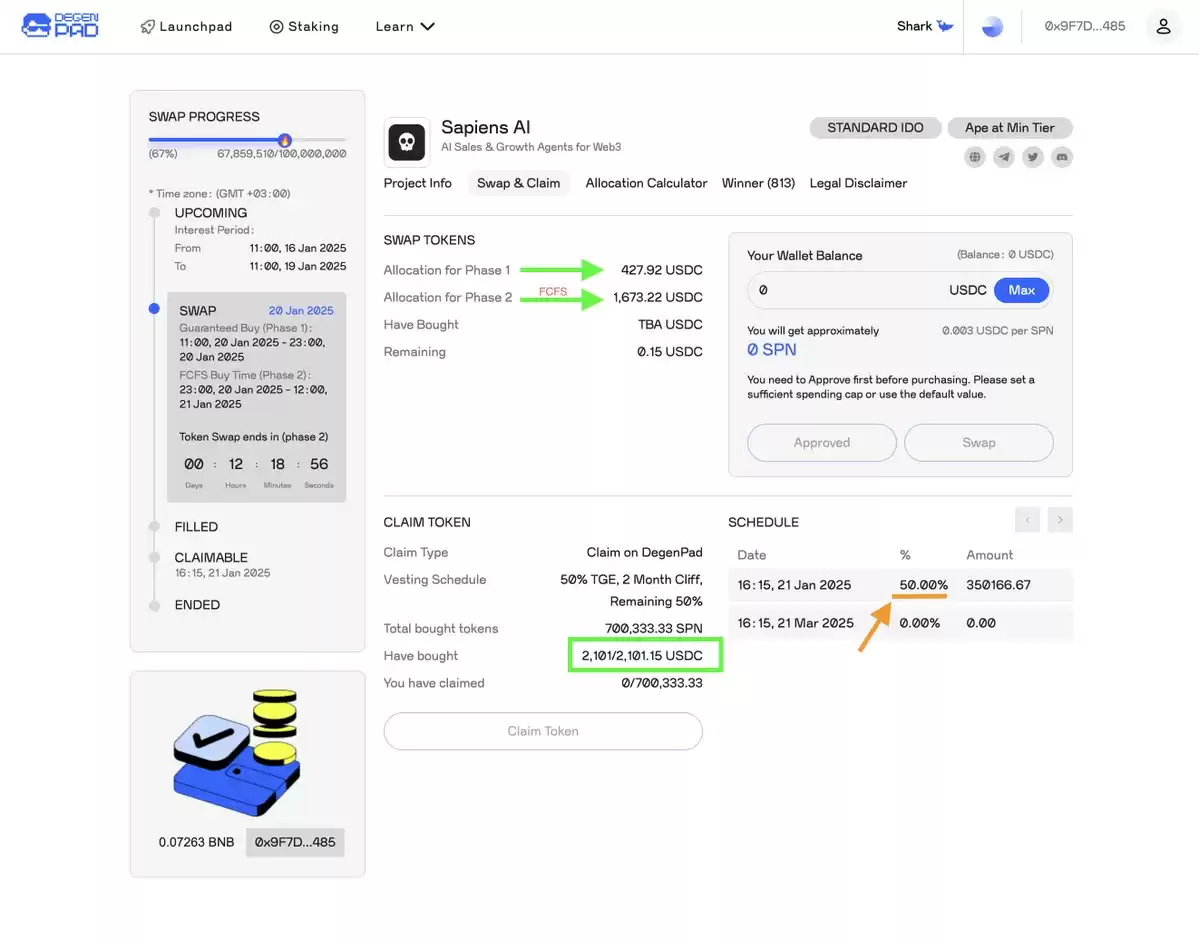Expand the Learn dropdown menu
1199x940 pixels.
pyautogui.click(x=405, y=27)
